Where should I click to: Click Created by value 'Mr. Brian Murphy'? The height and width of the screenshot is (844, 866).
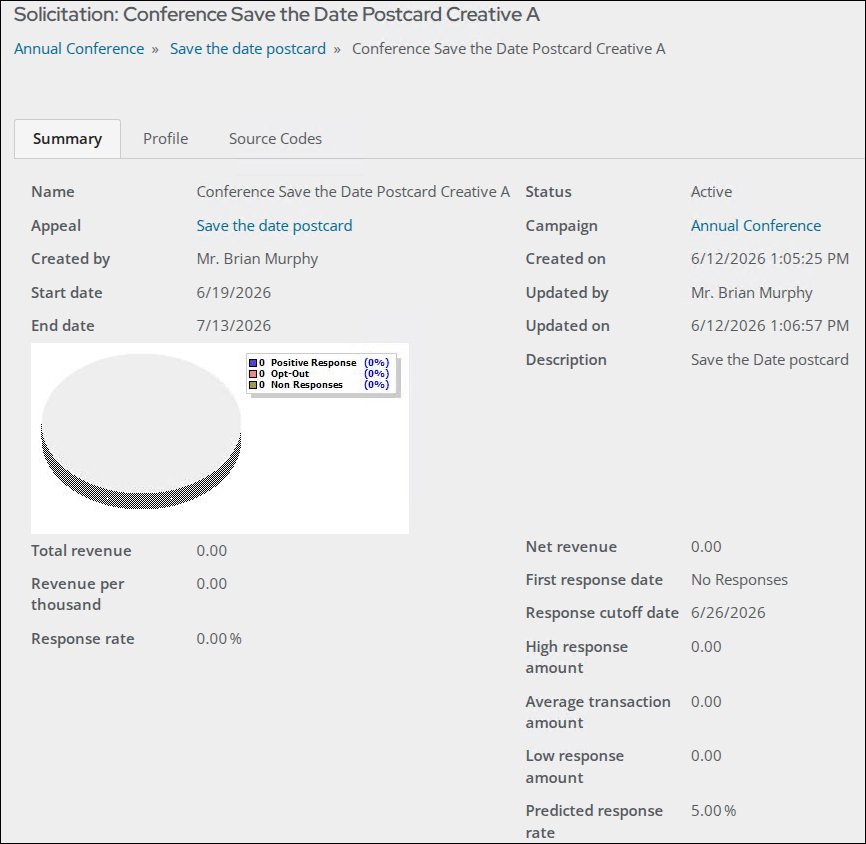tap(257, 259)
